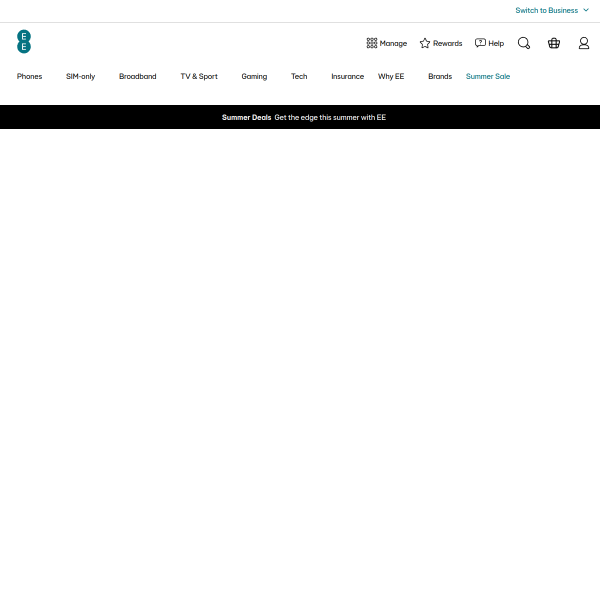The image size is (600, 600).
Task: Expand the Switch to Business chevron
Action: pyautogui.click(x=586, y=10)
